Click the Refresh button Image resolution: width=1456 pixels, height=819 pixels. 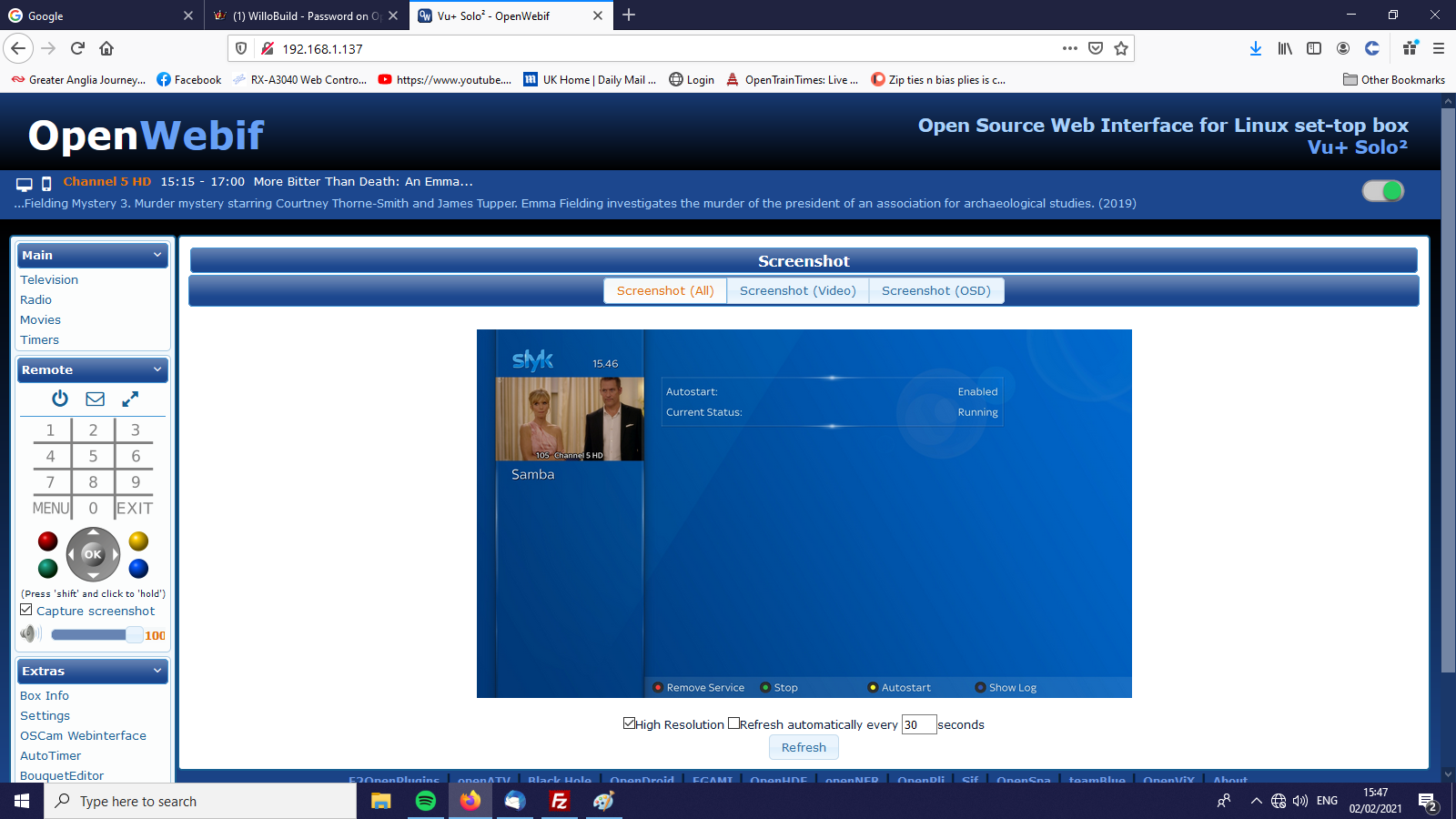pos(804,747)
